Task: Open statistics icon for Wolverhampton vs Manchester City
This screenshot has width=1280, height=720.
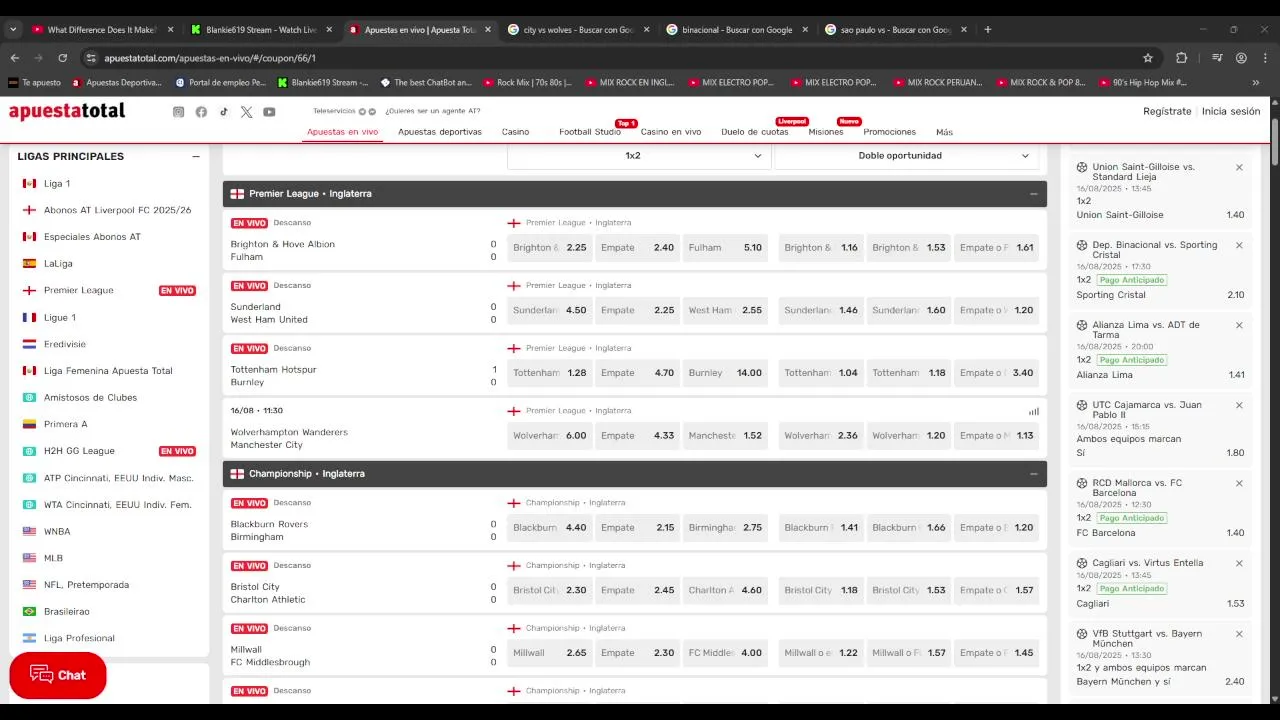Action: [x=1034, y=411]
